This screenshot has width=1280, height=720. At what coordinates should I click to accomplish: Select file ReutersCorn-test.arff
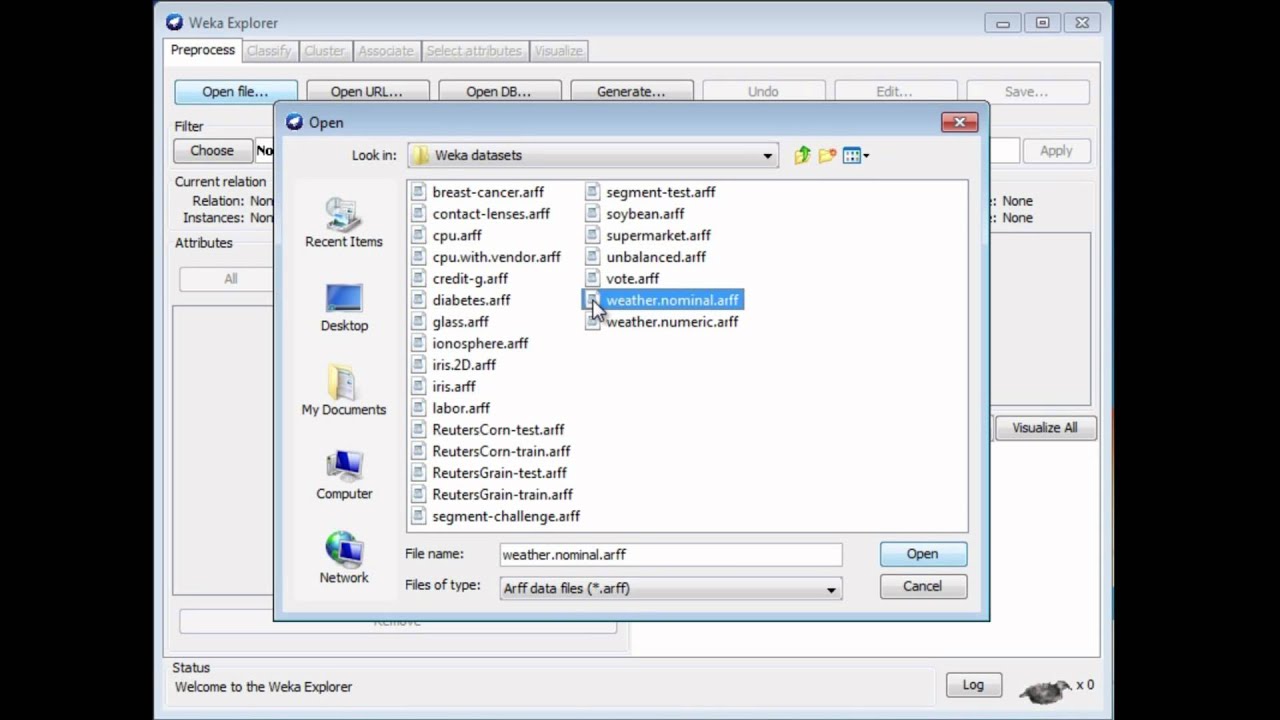498,430
